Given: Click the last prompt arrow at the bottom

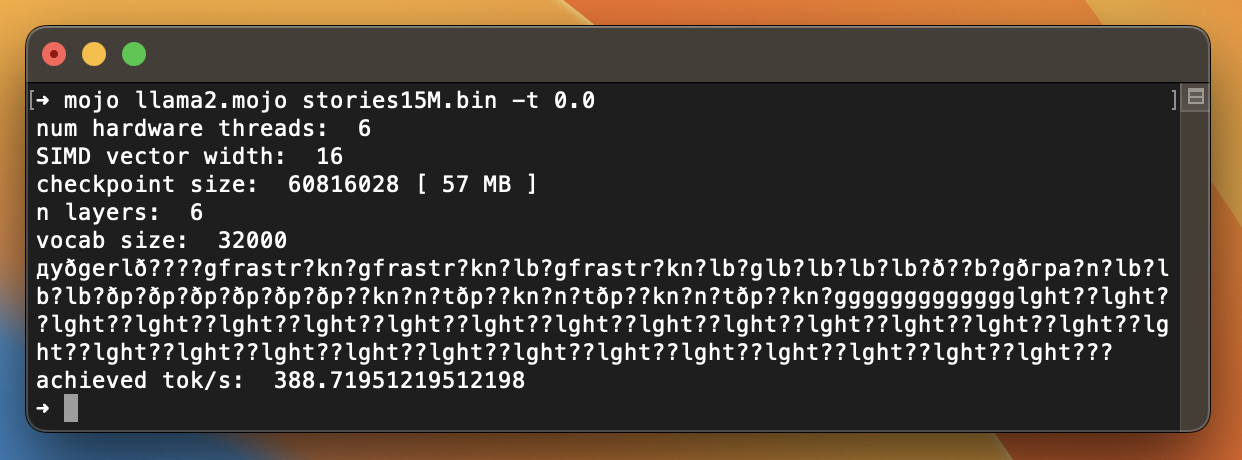Looking at the screenshot, I should [x=43, y=408].
